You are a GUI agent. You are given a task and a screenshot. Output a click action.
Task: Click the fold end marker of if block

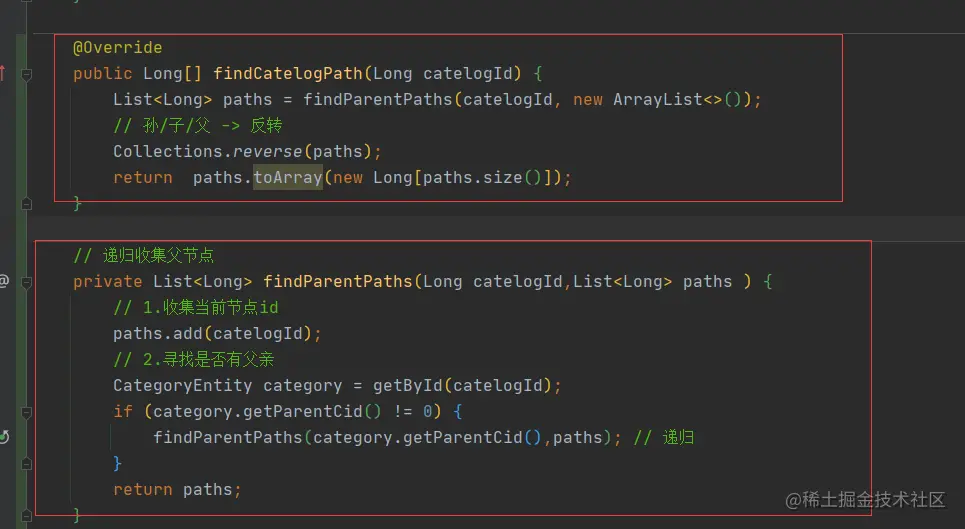26,464
